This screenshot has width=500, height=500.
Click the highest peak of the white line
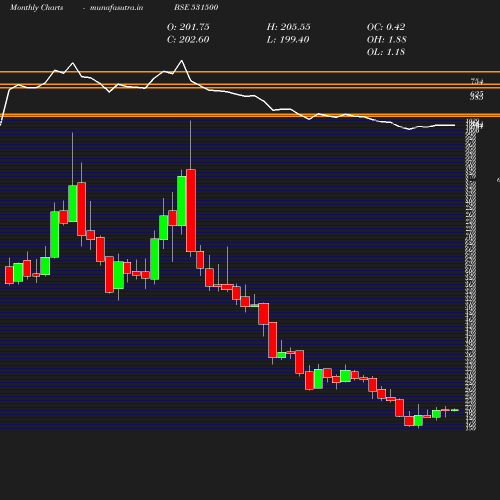[x=182, y=61]
